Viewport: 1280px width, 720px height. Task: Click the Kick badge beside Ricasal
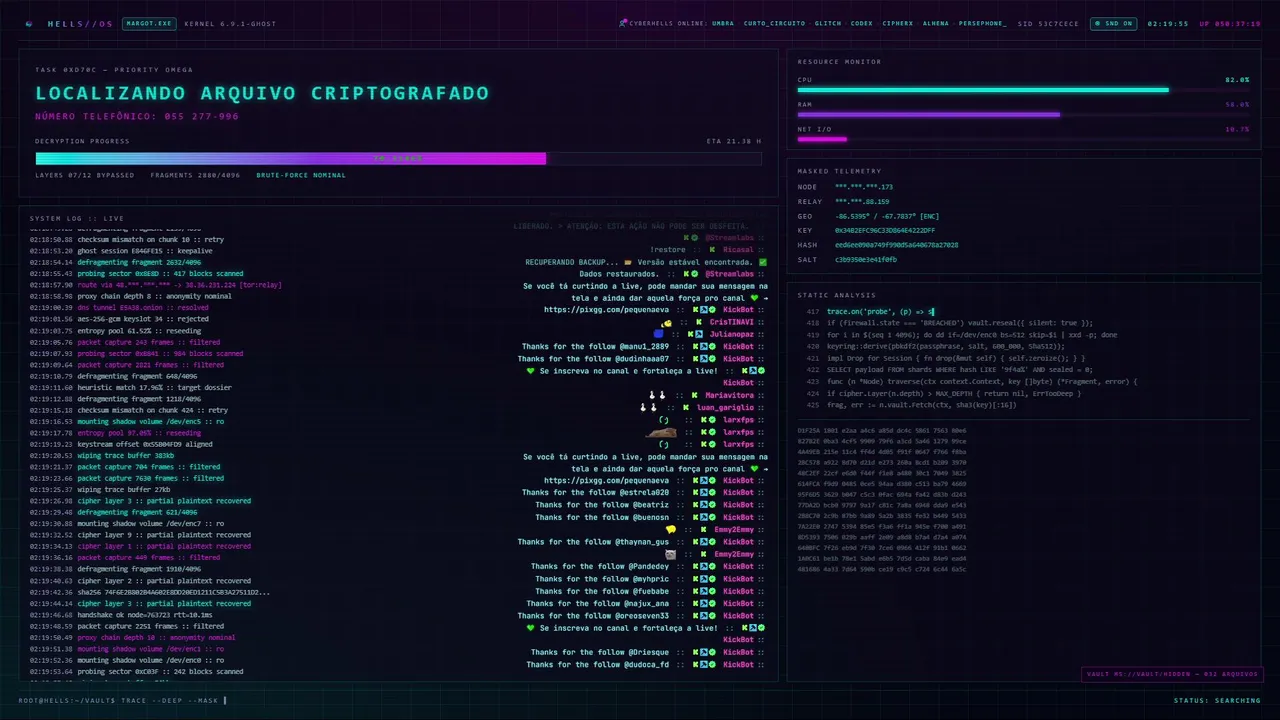[x=713, y=250]
